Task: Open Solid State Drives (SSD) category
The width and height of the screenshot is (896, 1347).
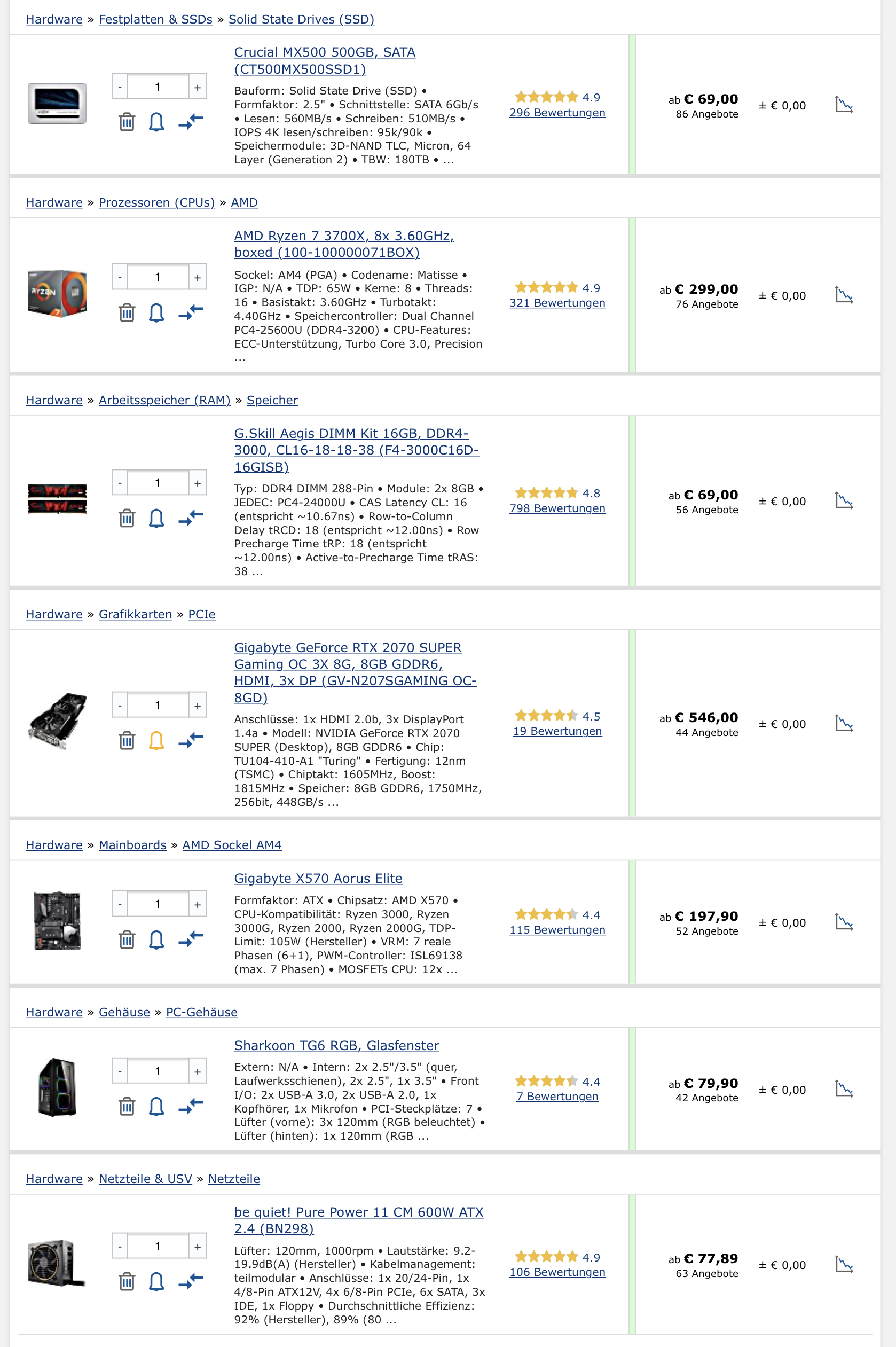Action: (x=300, y=19)
